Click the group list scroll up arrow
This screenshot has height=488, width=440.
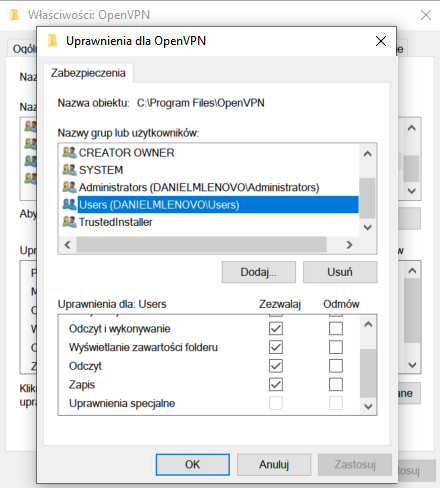click(368, 154)
